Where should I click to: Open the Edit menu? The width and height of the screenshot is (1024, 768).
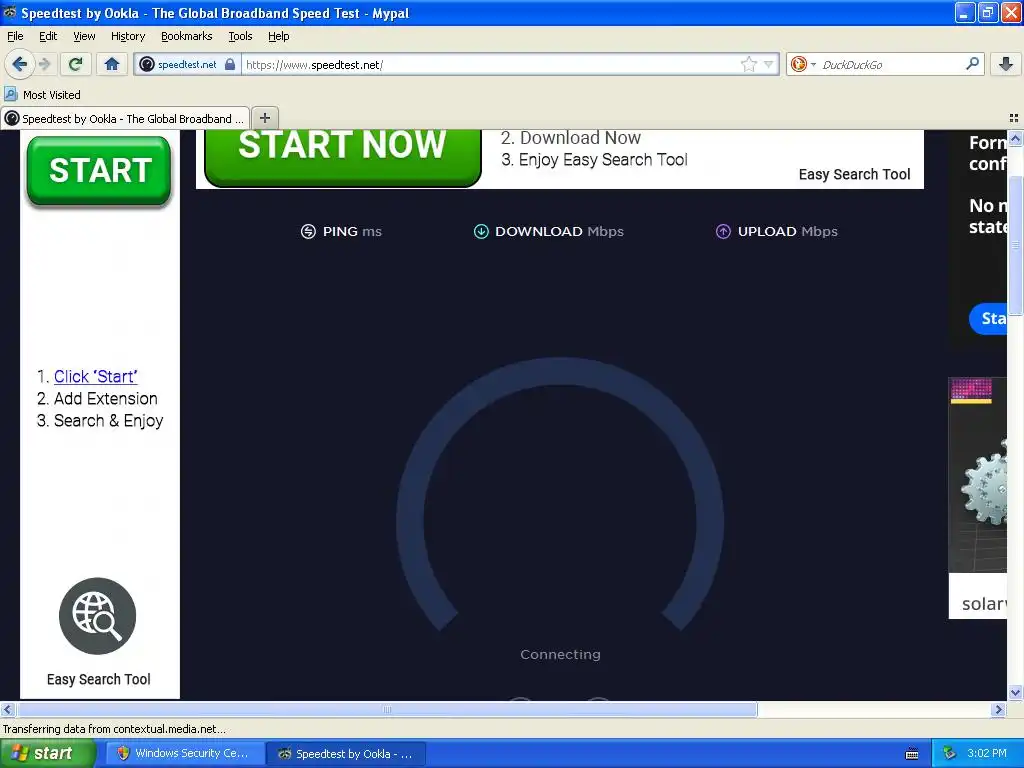coord(48,36)
